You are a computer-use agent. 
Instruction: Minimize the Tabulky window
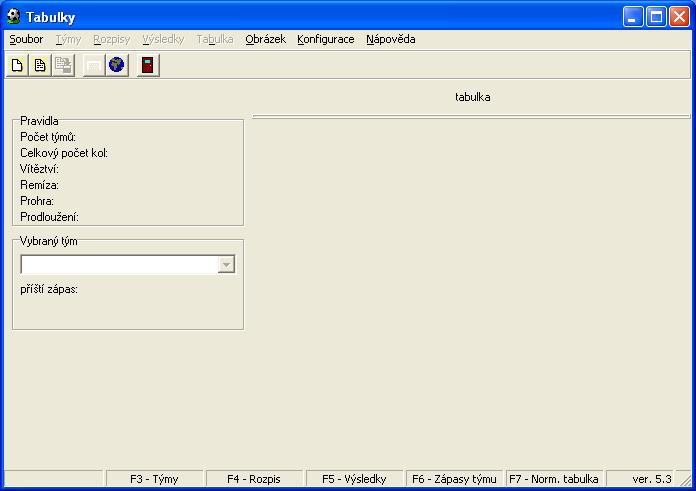[x=633, y=17]
